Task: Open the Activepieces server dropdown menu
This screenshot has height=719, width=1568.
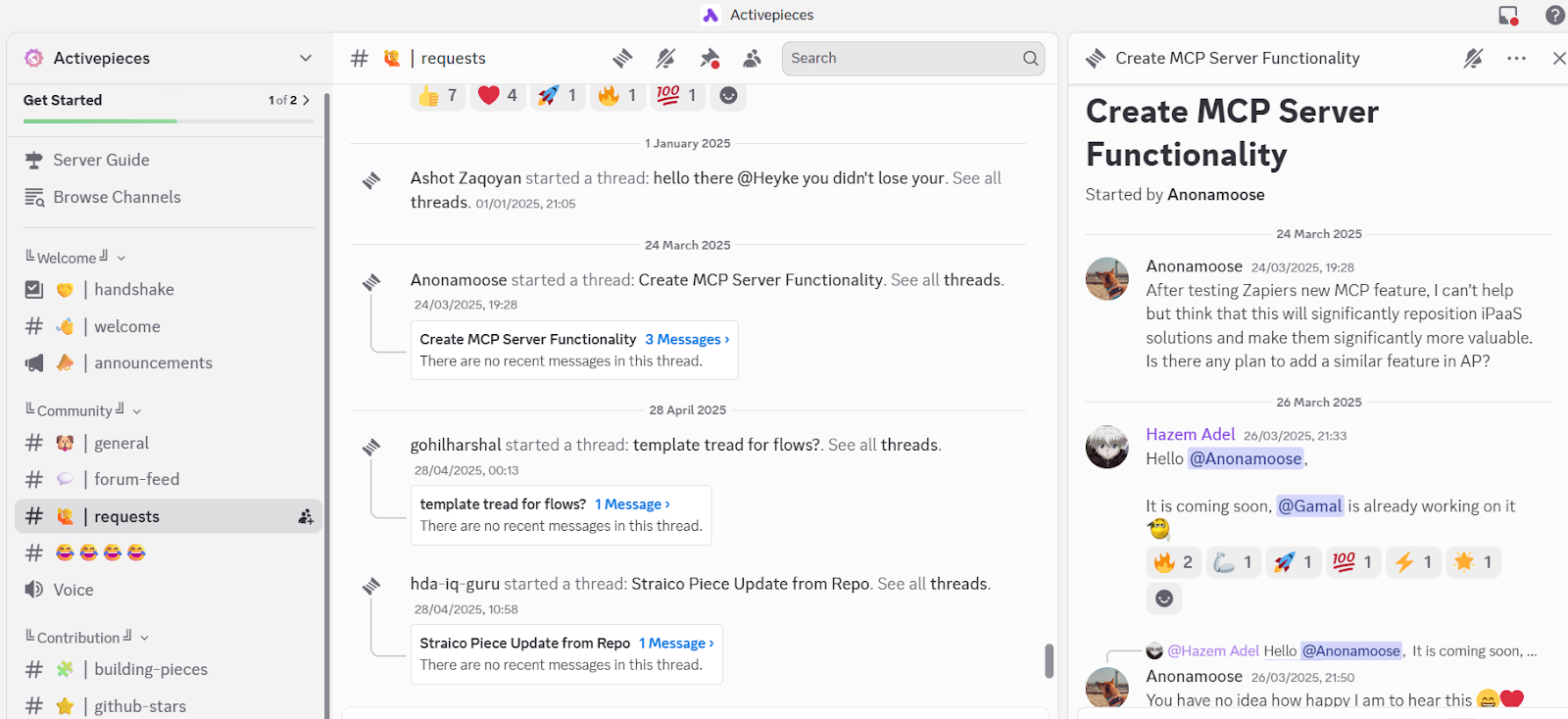Action: [x=306, y=58]
